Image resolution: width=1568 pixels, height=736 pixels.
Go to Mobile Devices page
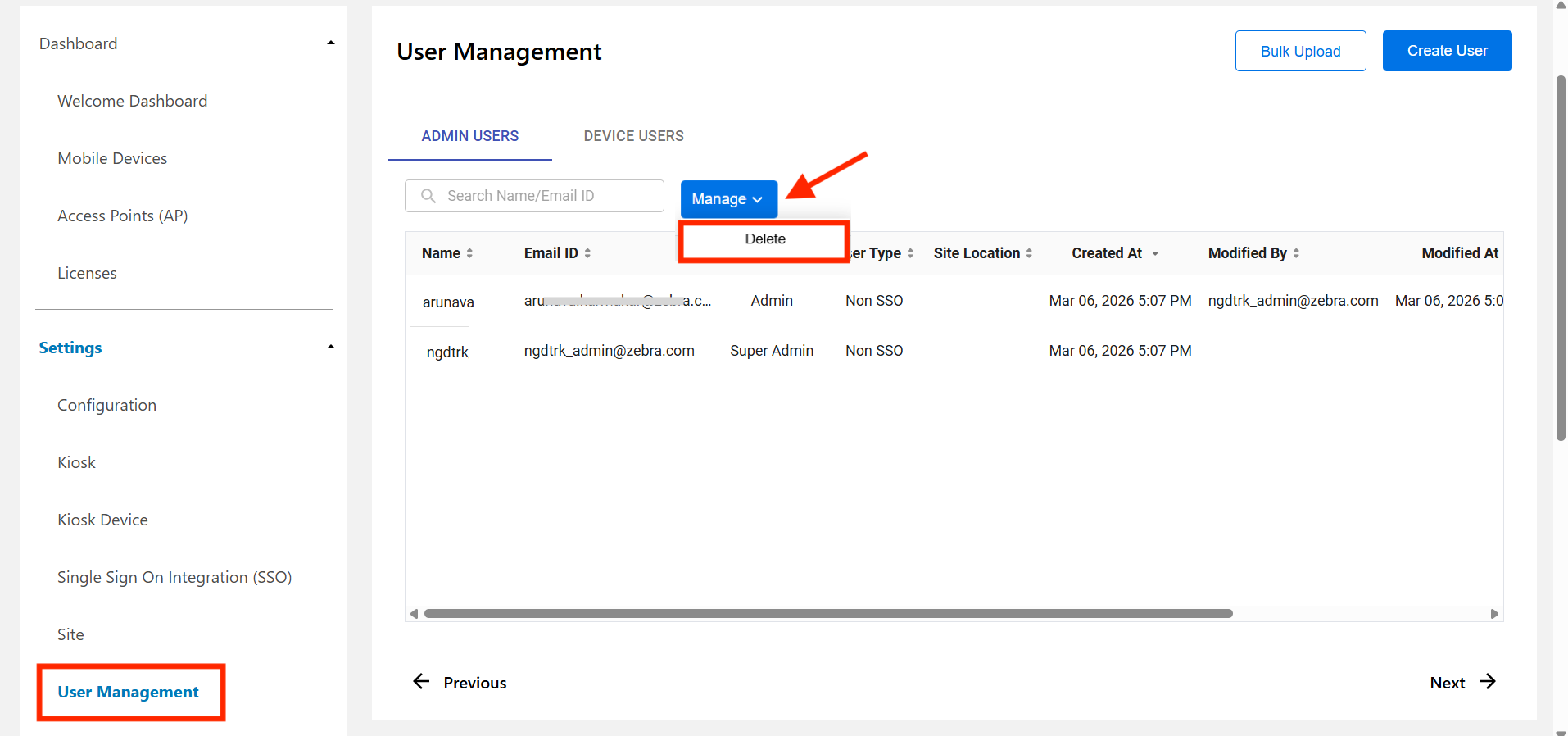(x=112, y=158)
